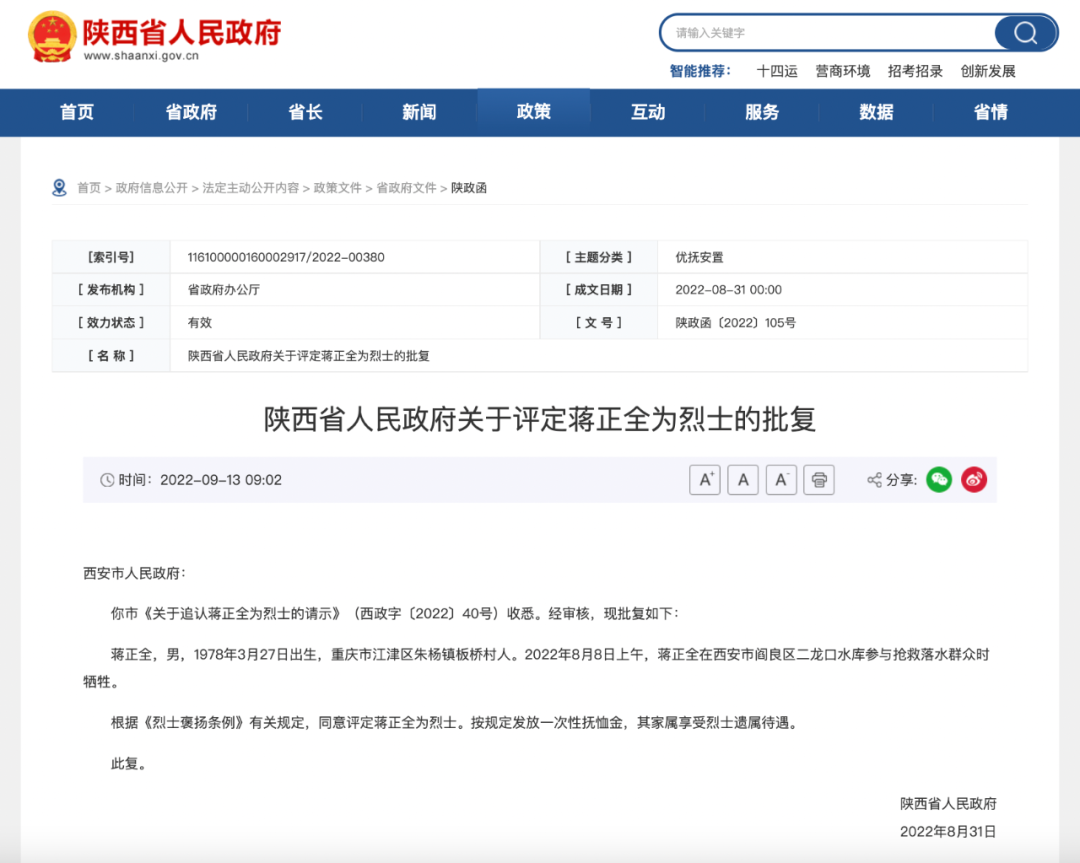Click the breadcrumb location pin icon
1080x863 pixels.
coord(60,187)
